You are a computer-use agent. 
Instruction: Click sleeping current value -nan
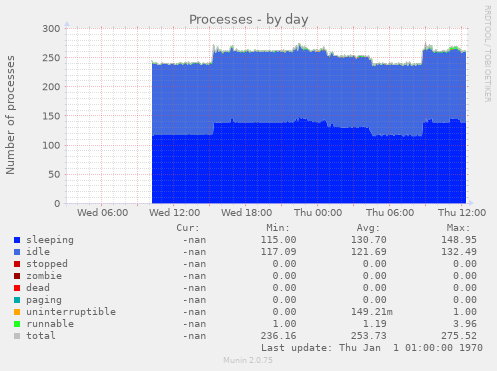click(x=194, y=240)
